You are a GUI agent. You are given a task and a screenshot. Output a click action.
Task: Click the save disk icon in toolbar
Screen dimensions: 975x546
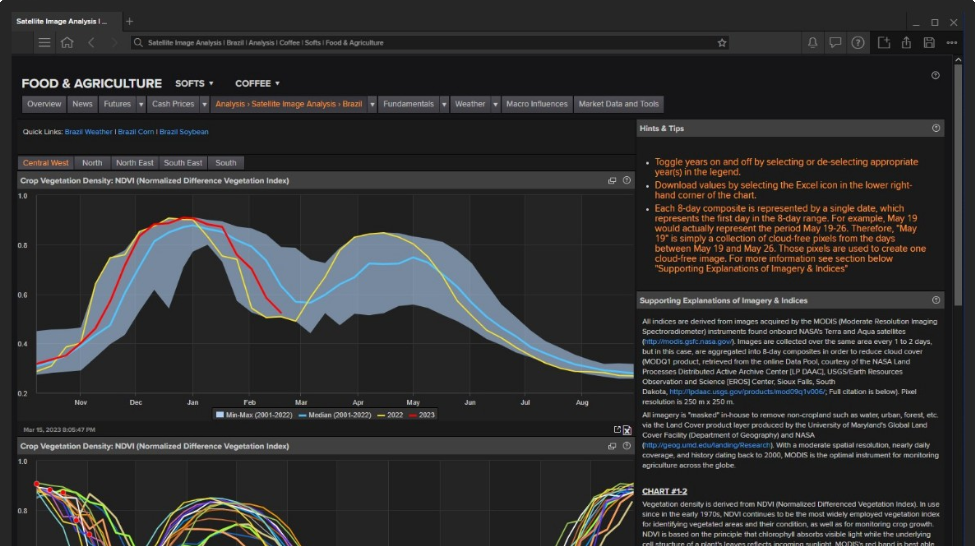[929, 43]
